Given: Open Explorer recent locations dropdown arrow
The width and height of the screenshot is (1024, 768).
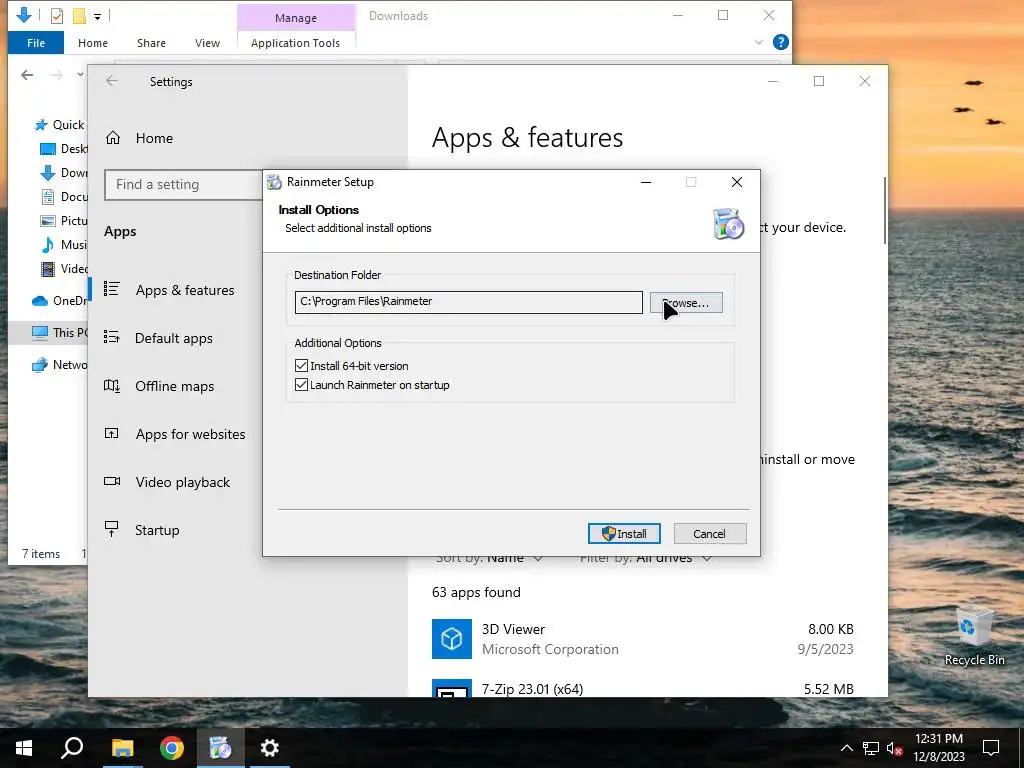Looking at the screenshot, I should coord(80,75).
